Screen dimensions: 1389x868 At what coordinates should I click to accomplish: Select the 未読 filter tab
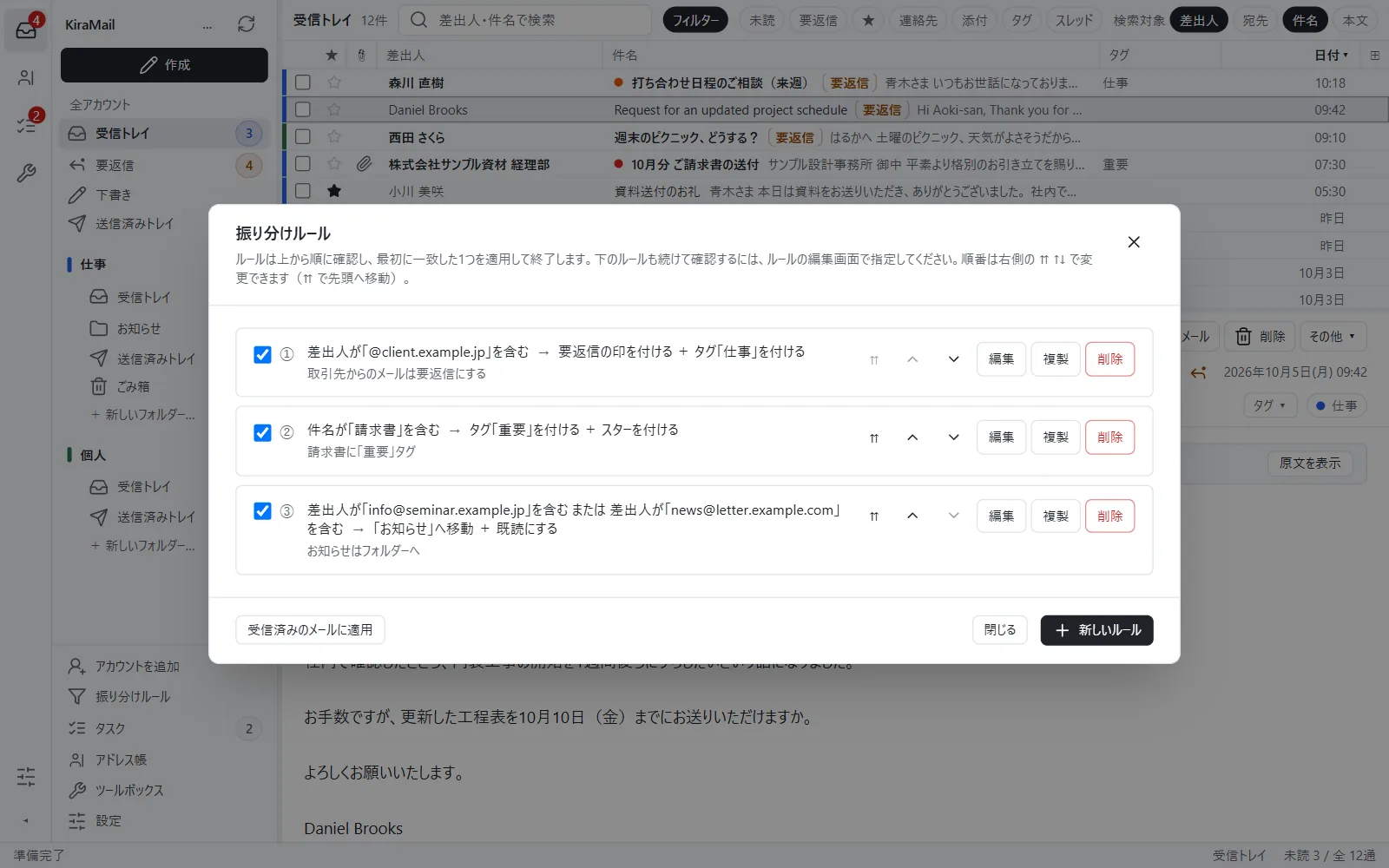[x=762, y=20]
